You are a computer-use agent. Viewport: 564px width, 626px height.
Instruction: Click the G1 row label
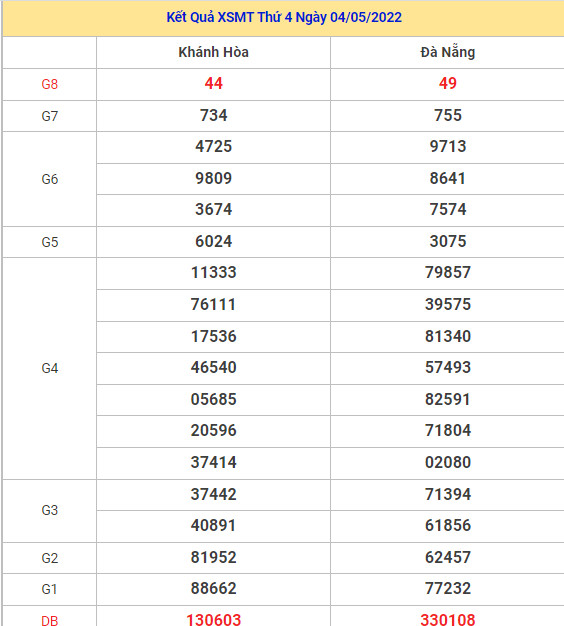click(x=50, y=590)
